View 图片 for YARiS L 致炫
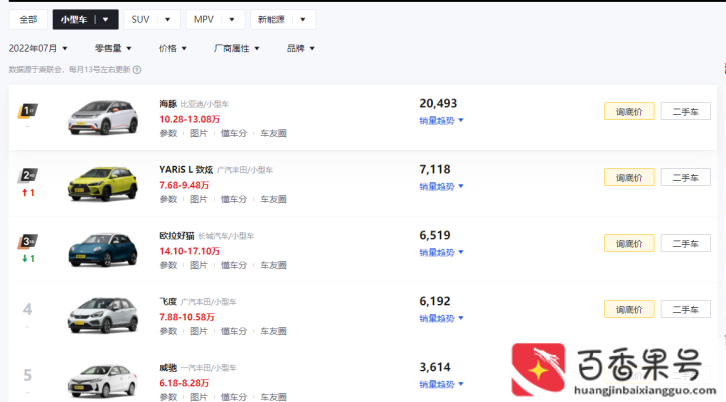 (x=199, y=199)
